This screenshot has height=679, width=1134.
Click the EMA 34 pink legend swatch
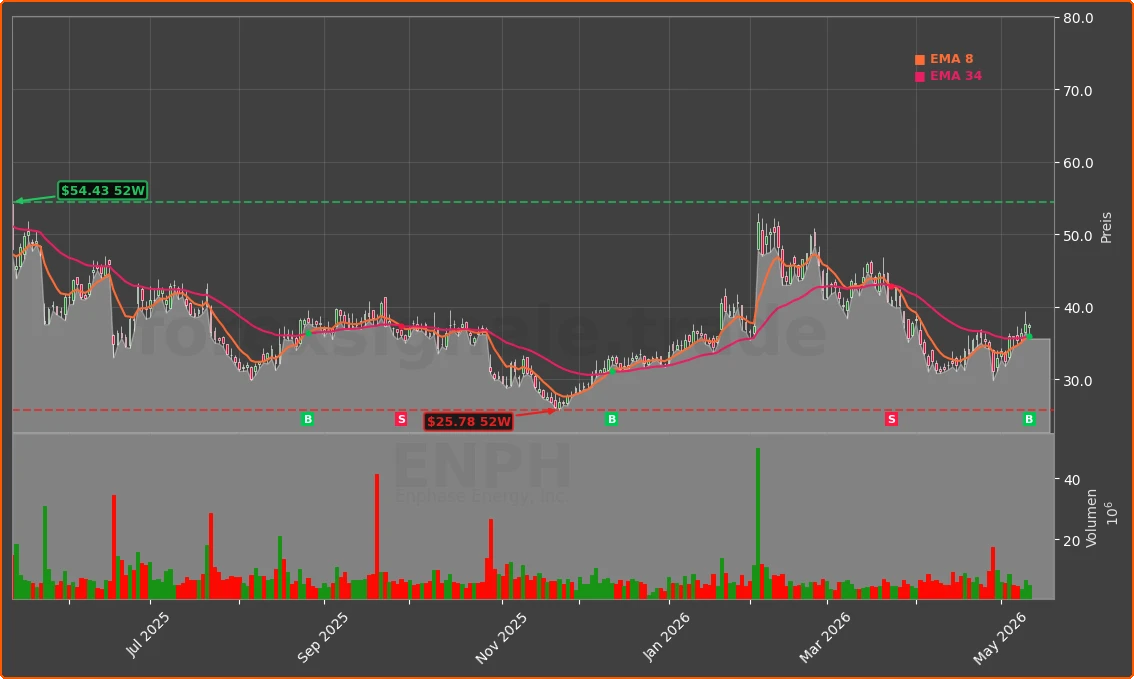(x=920, y=77)
